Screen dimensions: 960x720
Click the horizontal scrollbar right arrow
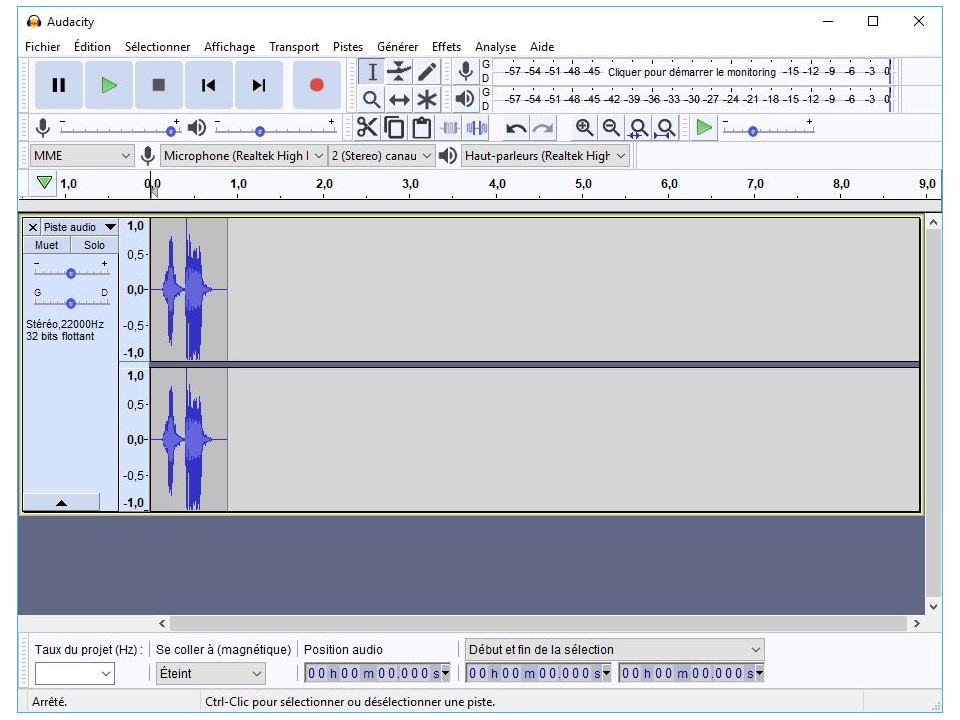click(917, 623)
